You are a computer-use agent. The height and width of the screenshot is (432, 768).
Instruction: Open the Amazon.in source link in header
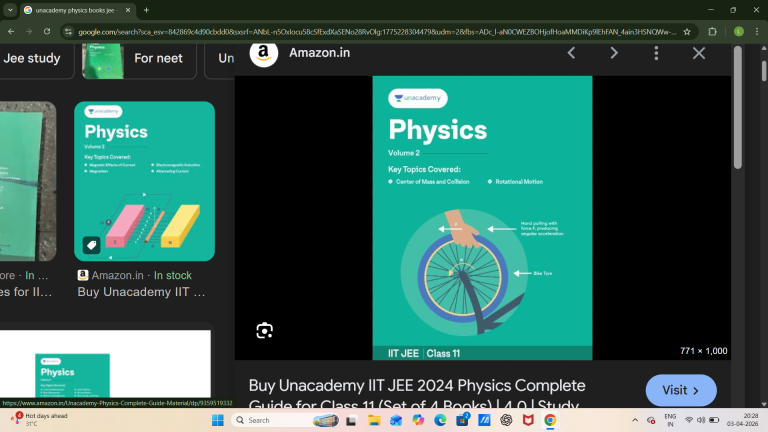pyautogui.click(x=319, y=53)
